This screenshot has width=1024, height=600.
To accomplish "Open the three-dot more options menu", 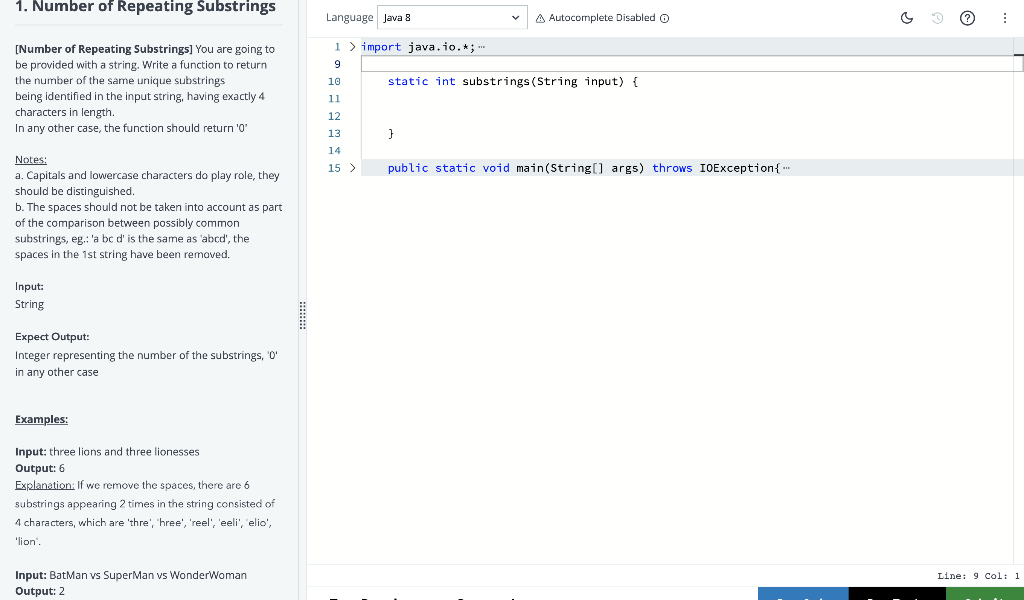I will pyautogui.click(x=1004, y=18).
